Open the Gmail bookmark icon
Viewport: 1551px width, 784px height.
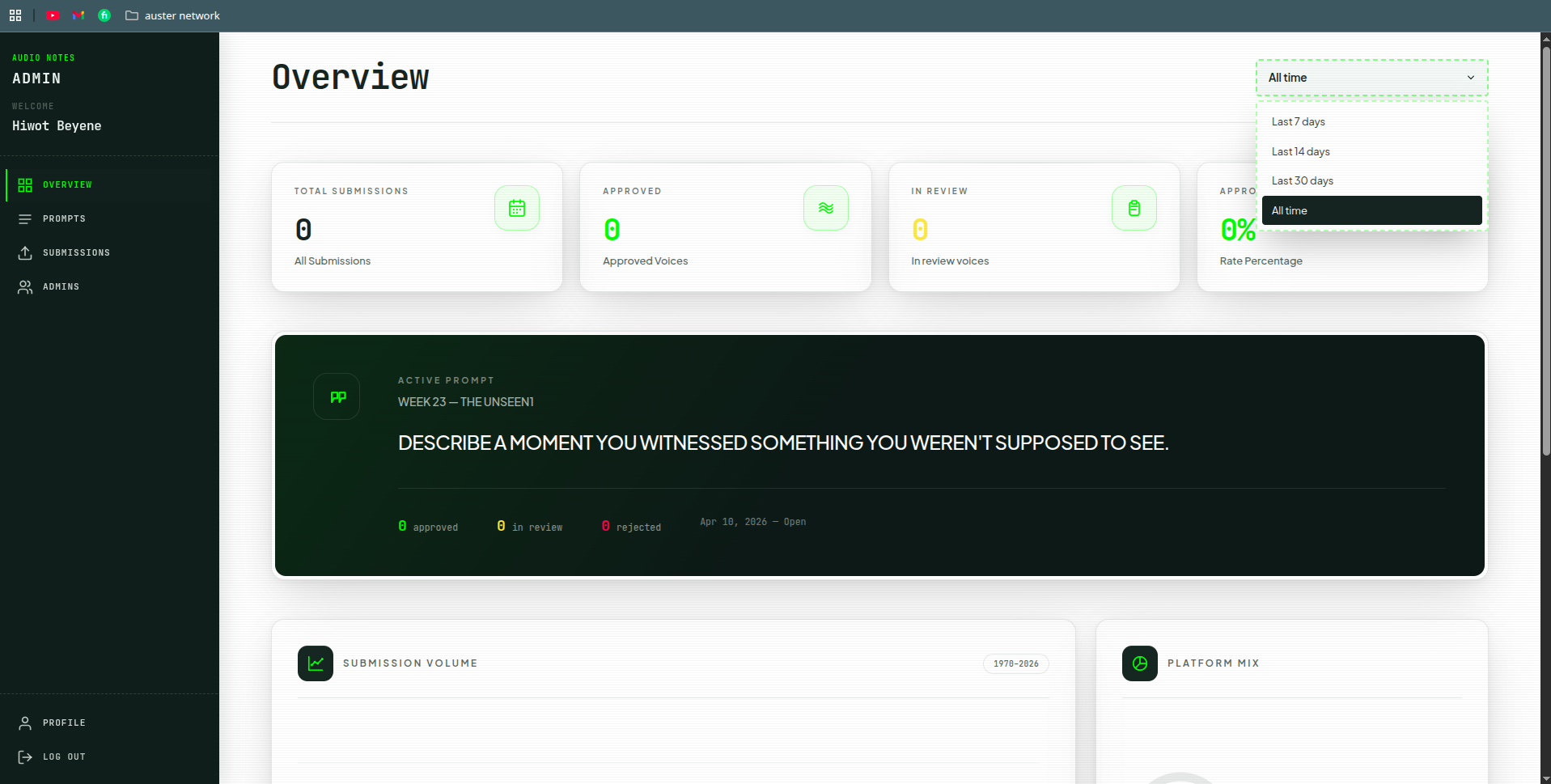pos(78,15)
